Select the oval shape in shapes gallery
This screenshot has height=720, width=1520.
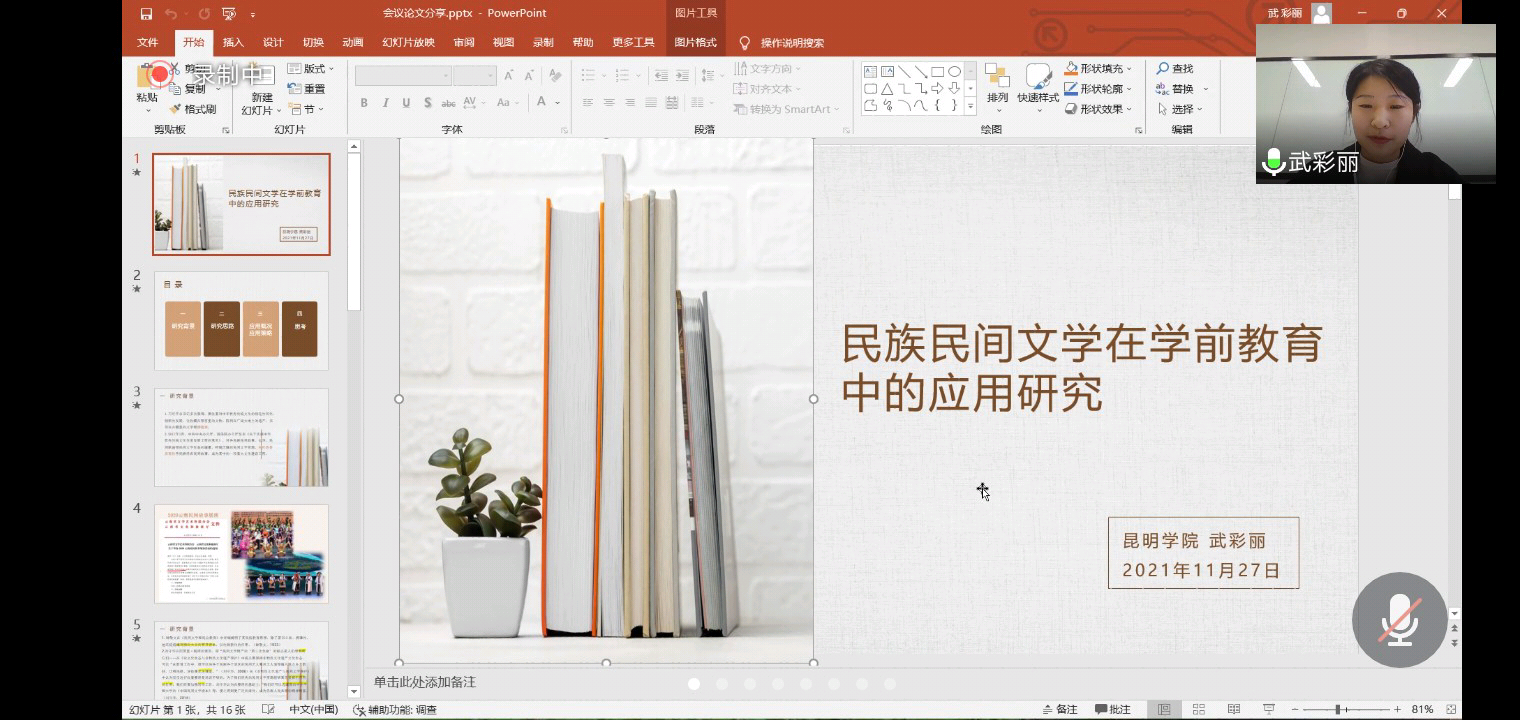click(954, 72)
